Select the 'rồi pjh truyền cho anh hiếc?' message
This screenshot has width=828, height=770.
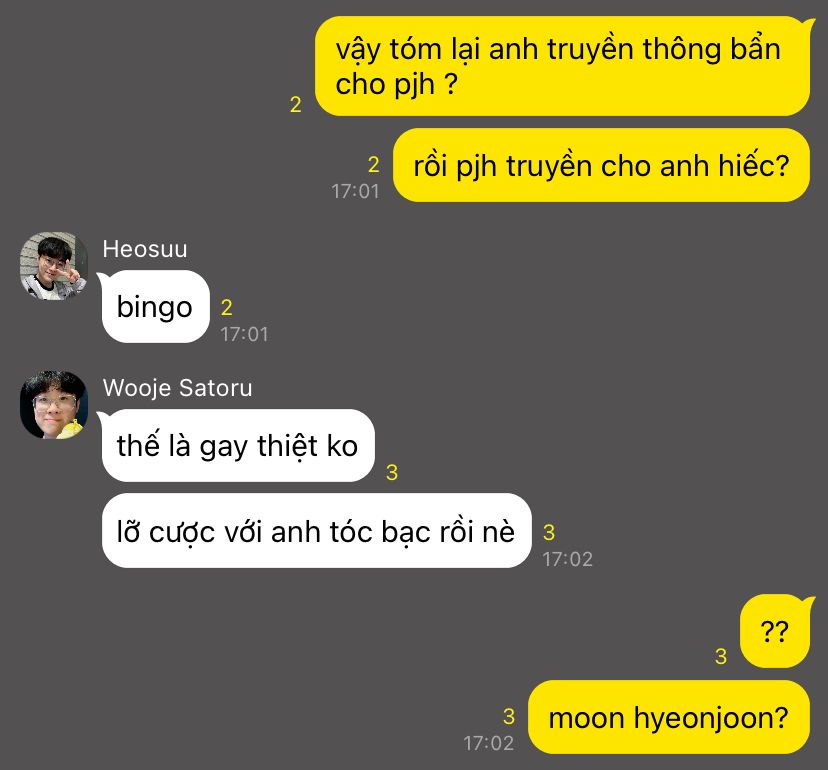tap(601, 165)
